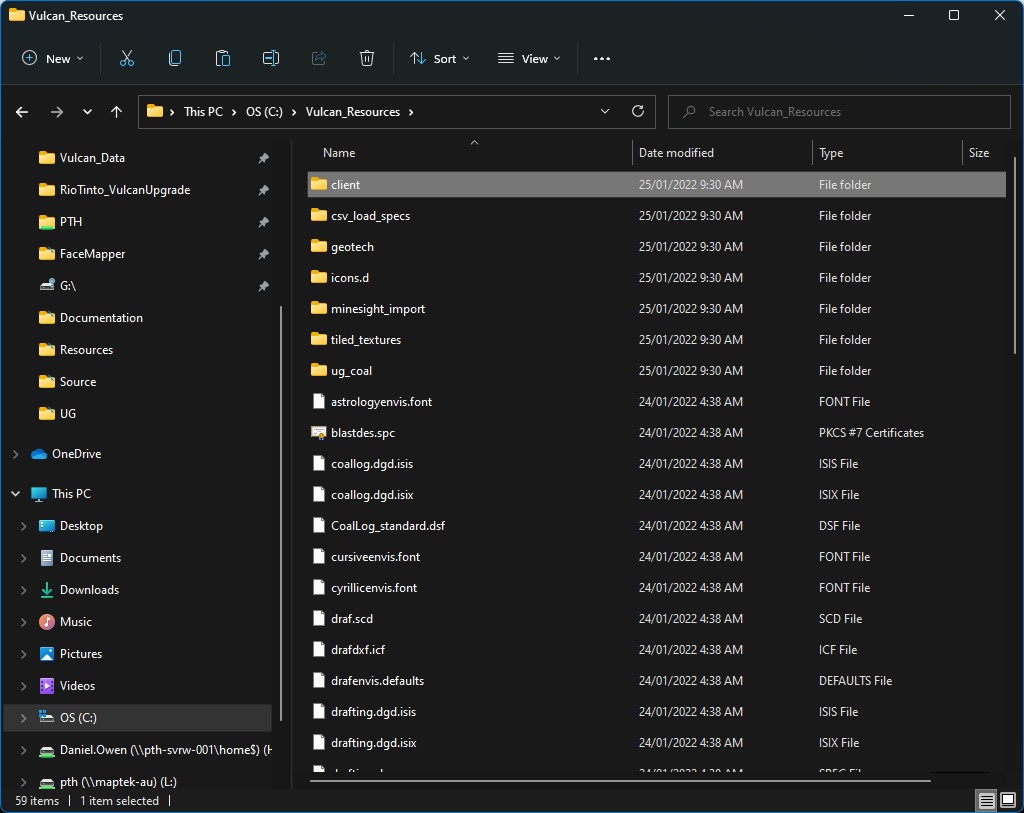Viewport: 1024px width, 813px height.
Task: Click Vulcan_Resources in the address breadcrumb
Action: pos(353,112)
